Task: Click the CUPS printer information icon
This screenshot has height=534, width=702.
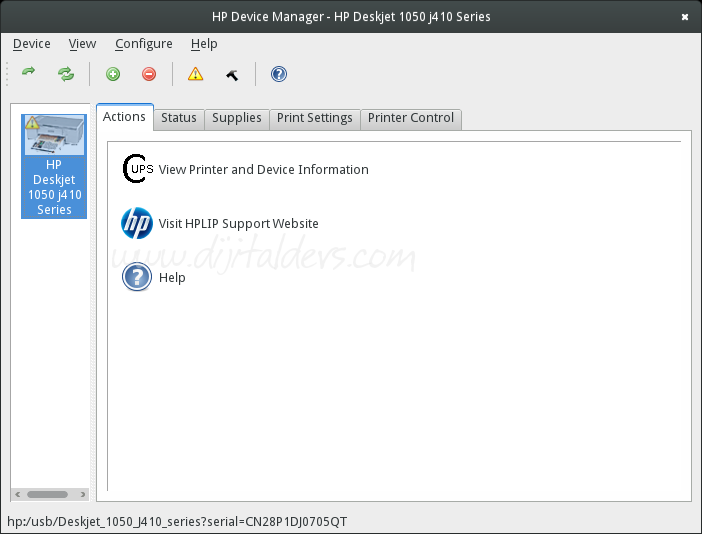Action: pos(137,169)
